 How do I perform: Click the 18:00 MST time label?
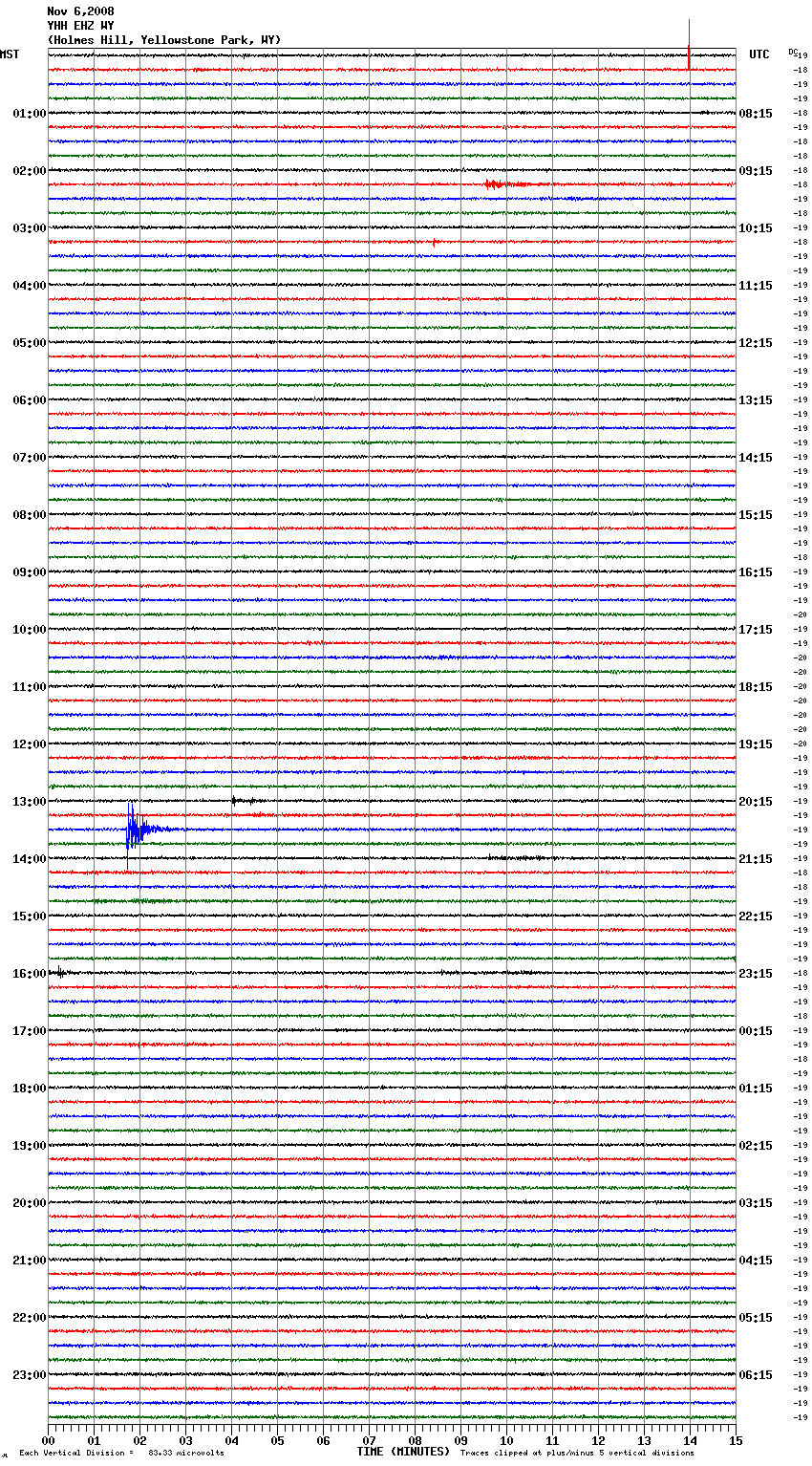click(x=30, y=1089)
